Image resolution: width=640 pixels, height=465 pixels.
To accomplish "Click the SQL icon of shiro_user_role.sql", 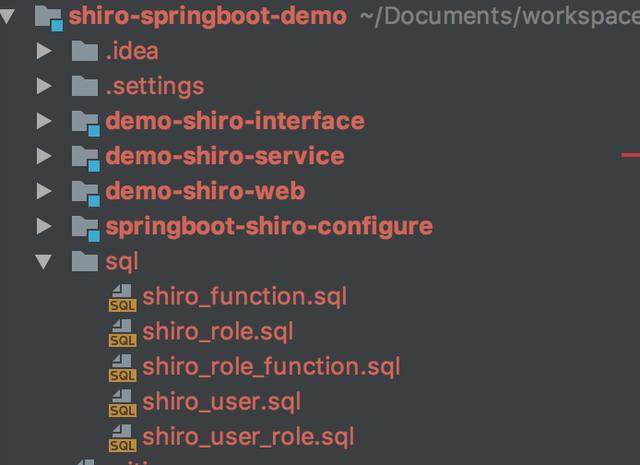I will point(122,438).
